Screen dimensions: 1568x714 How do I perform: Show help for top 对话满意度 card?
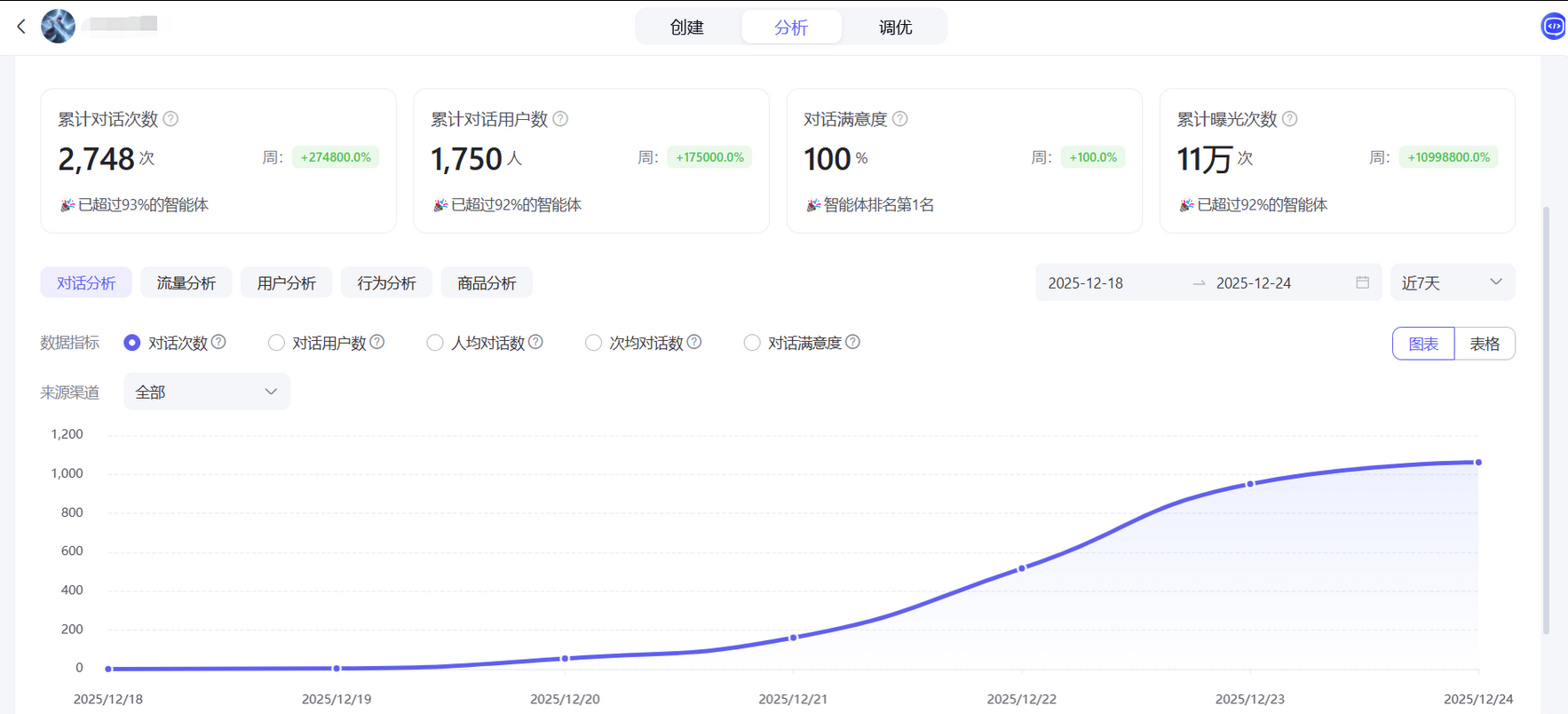click(899, 119)
